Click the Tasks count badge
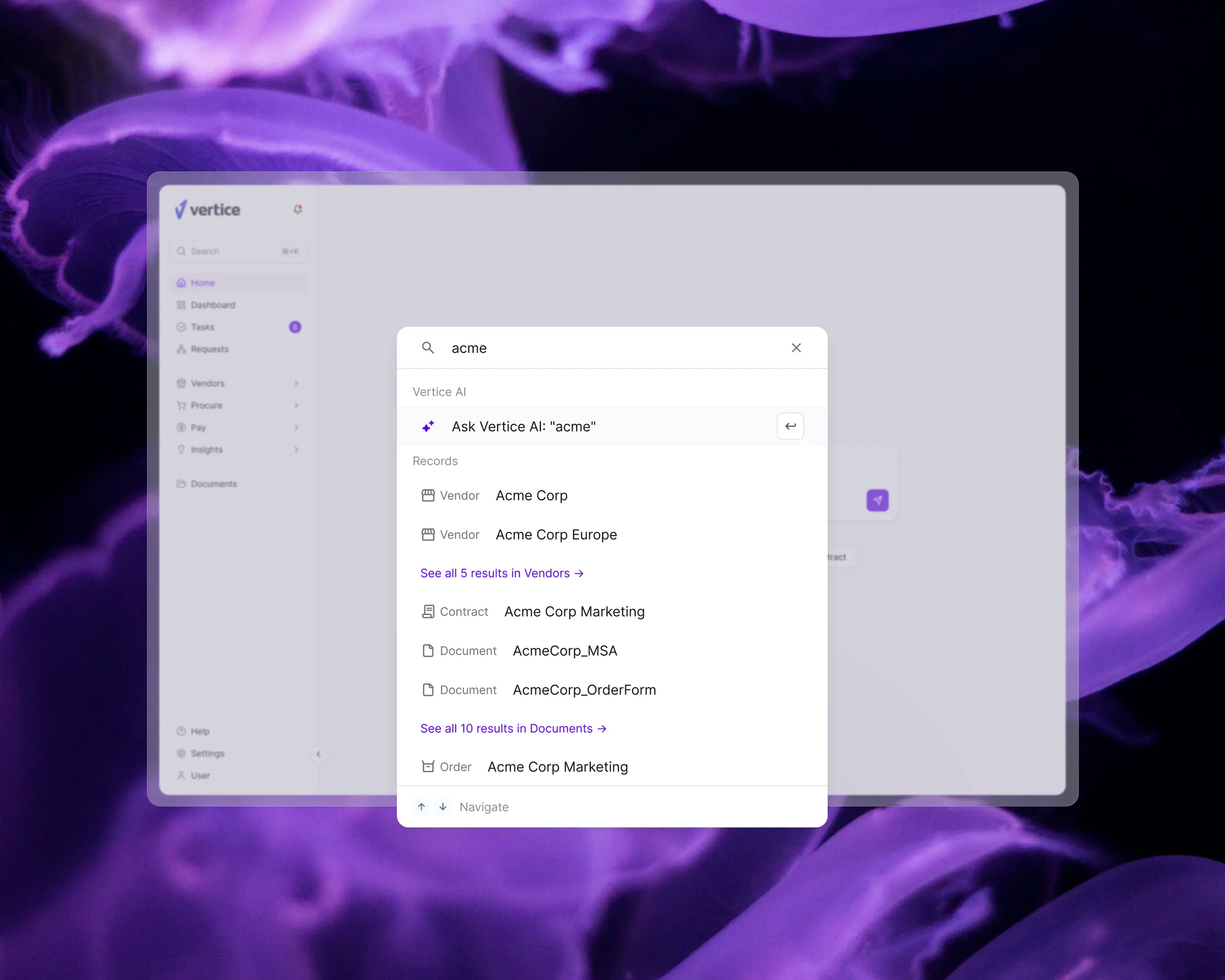Screen dimensions: 1225x980 (x=295, y=327)
